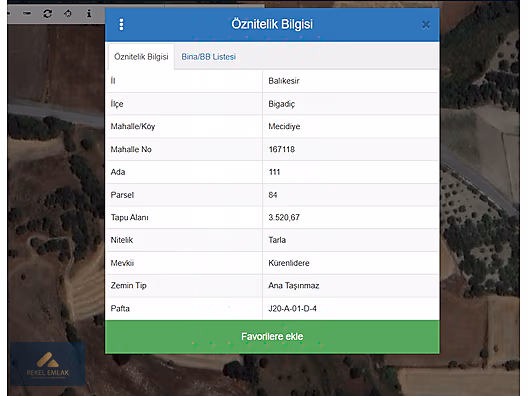Select the value Bigadiç
528x396 pixels.
pos(282,104)
